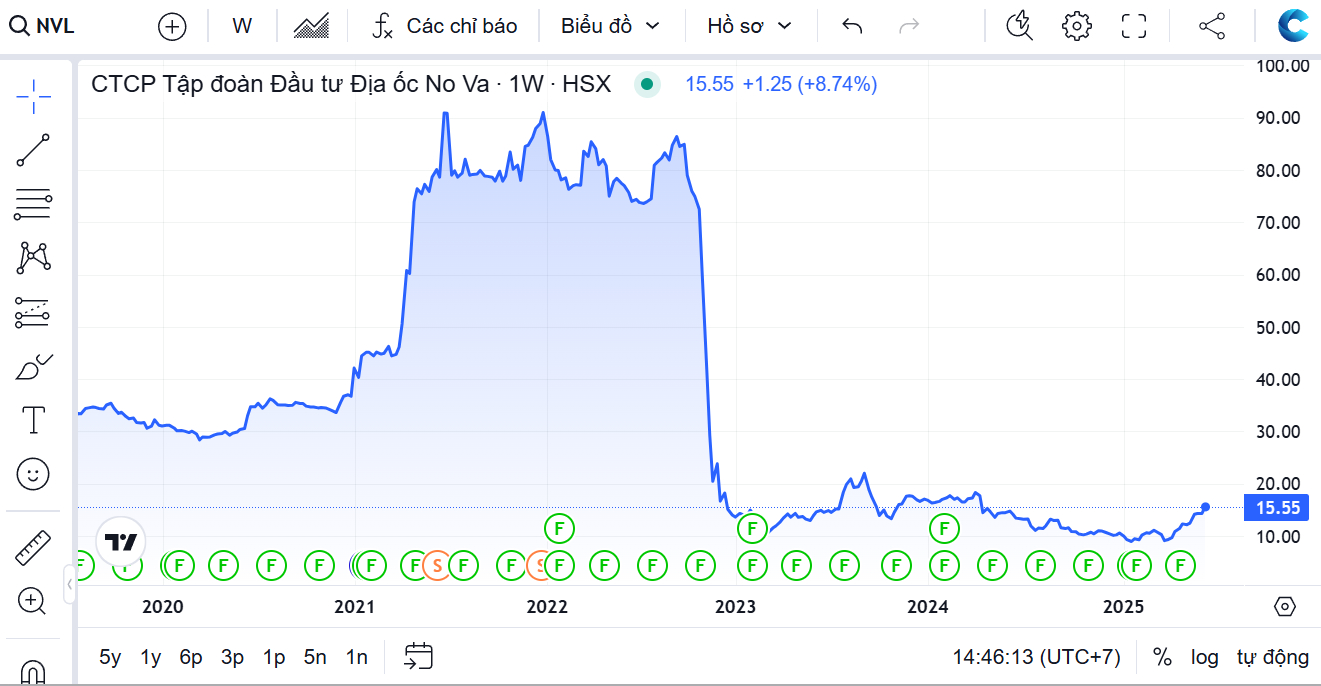This screenshot has height=686, width=1321.
Task: Click the 90.00 price axis label
Action: tap(1278, 118)
